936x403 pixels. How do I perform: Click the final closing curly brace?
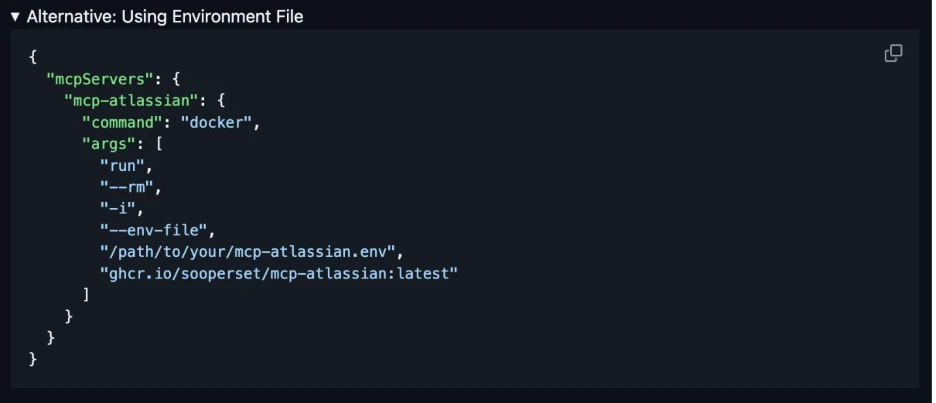coord(33,357)
